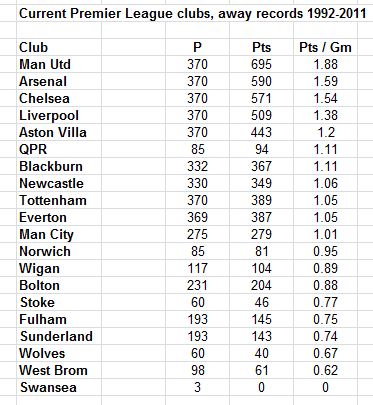Select the Pts / Gm header cell
The image size is (373, 405).
[325, 47]
